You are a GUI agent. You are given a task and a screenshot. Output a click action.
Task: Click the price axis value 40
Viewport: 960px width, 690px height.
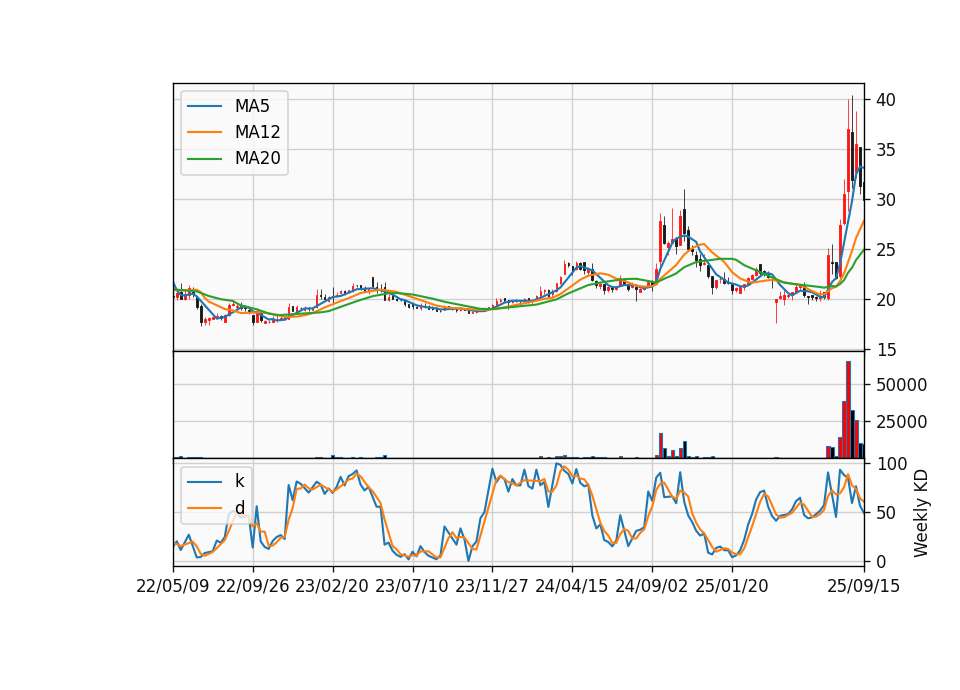[x=885, y=100]
